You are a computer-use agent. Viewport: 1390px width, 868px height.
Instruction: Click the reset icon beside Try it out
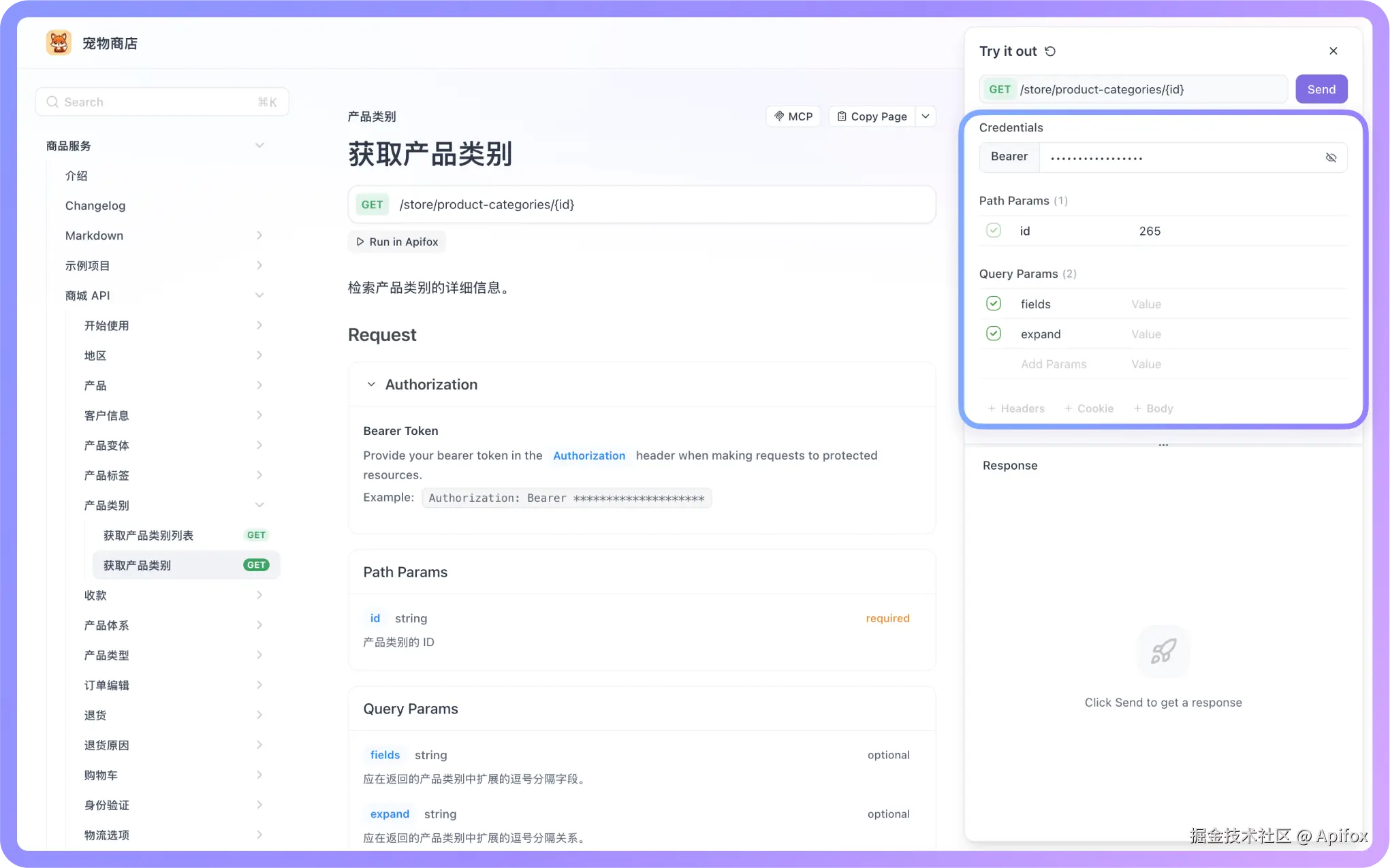point(1050,51)
